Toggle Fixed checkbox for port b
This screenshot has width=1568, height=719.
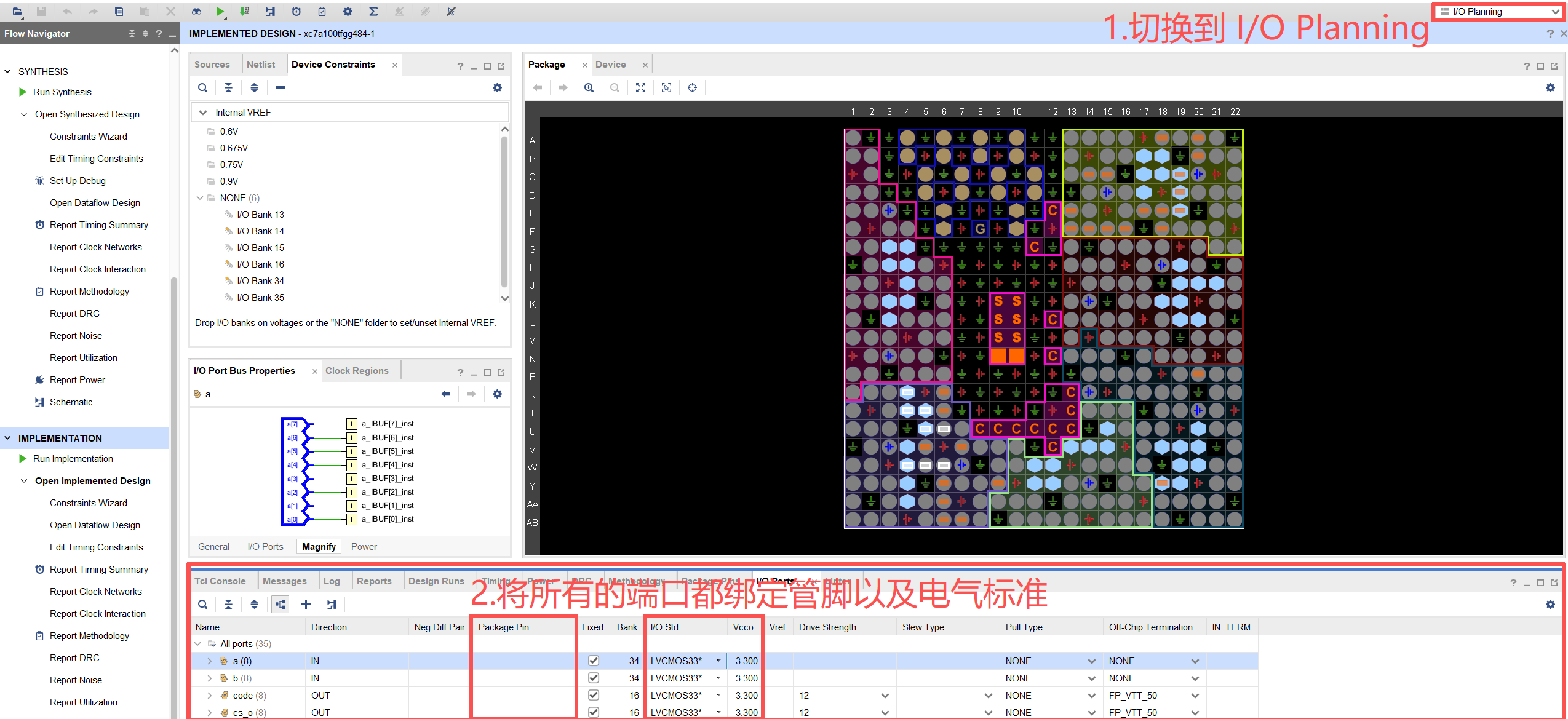(x=593, y=678)
